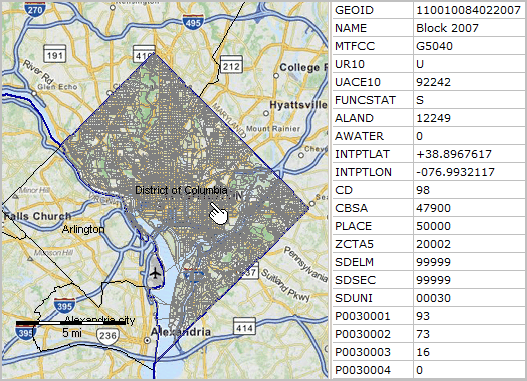Click the airport airplane icon
Image resolution: width=527 pixels, height=381 pixels.
point(155,273)
